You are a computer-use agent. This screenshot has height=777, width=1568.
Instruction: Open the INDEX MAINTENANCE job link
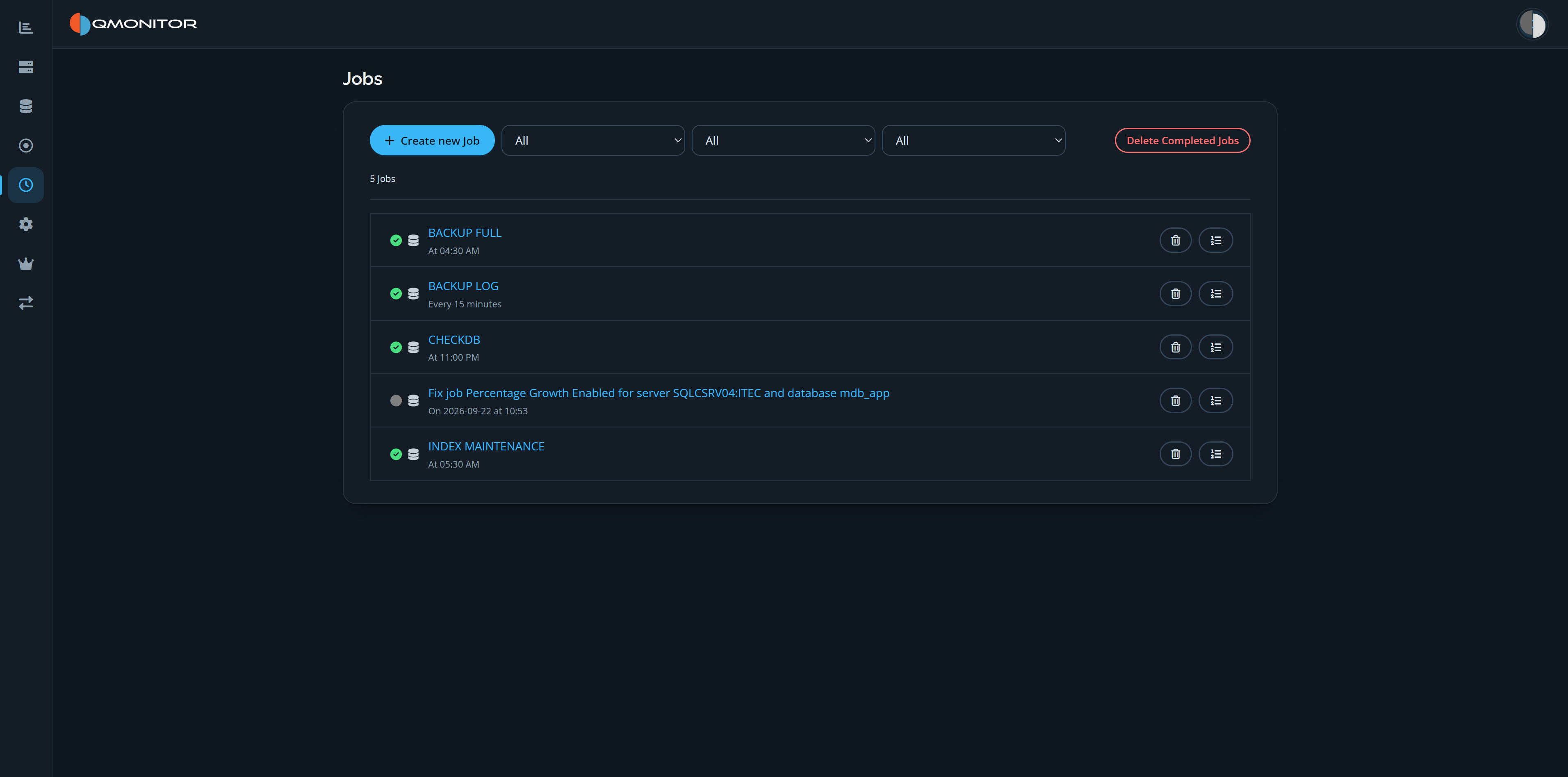coord(486,447)
